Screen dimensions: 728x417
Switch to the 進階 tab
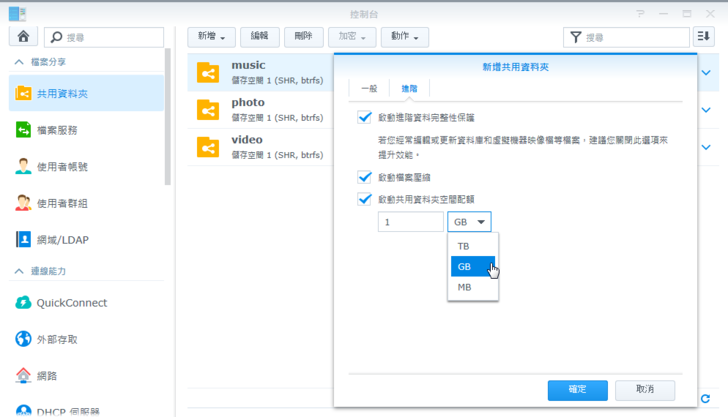point(409,89)
